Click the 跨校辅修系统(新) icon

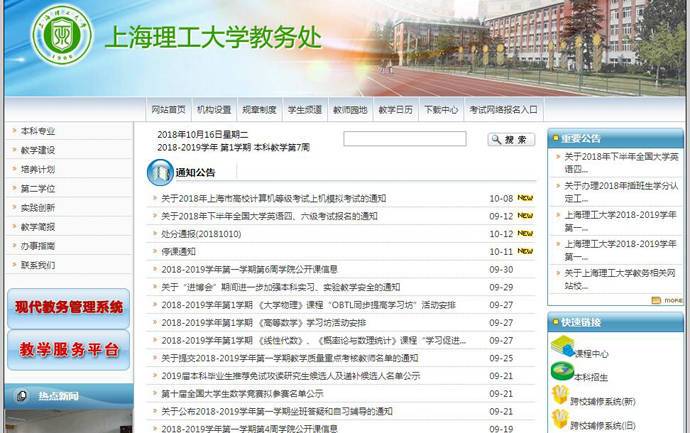click(560, 398)
